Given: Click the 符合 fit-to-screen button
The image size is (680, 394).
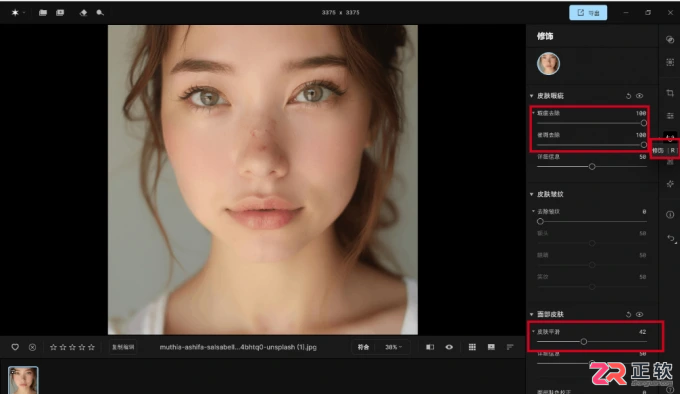Looking at the screenshot, I should tap(363, 347).
